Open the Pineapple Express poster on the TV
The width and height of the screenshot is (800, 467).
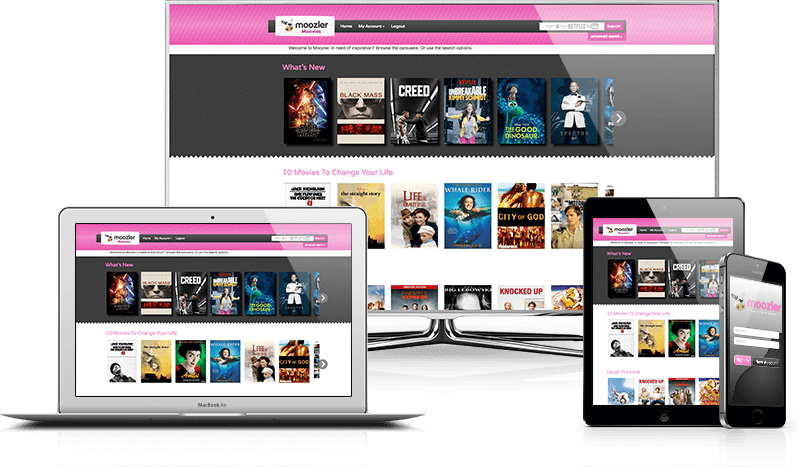tap(414, 298)
